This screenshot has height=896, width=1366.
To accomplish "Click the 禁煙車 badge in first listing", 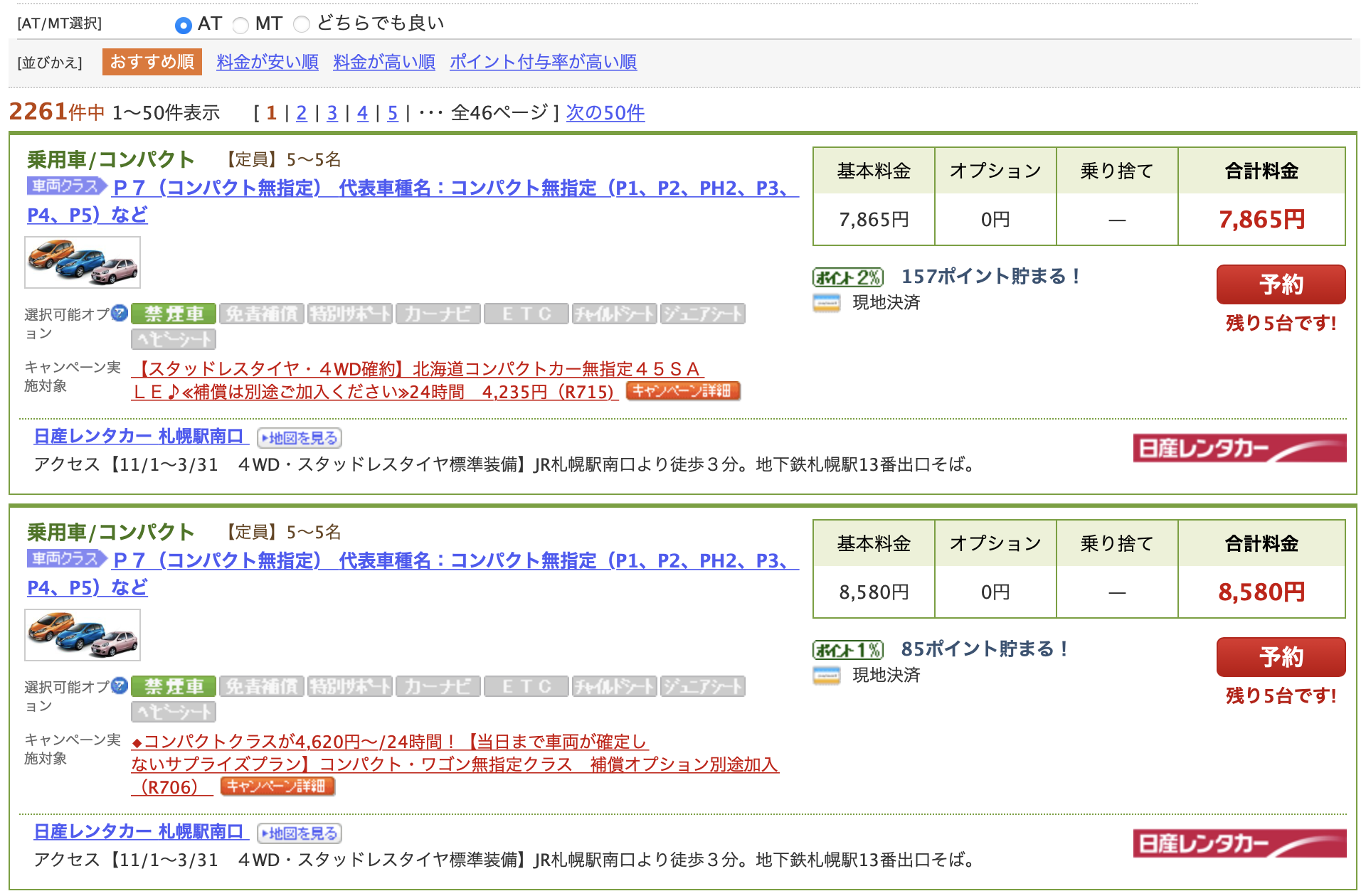I will pos(174,314).
